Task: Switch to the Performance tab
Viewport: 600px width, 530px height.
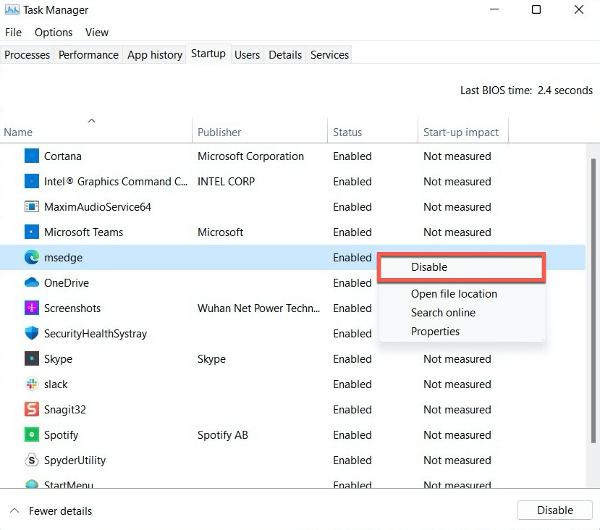Action: (x=88, y=55)
